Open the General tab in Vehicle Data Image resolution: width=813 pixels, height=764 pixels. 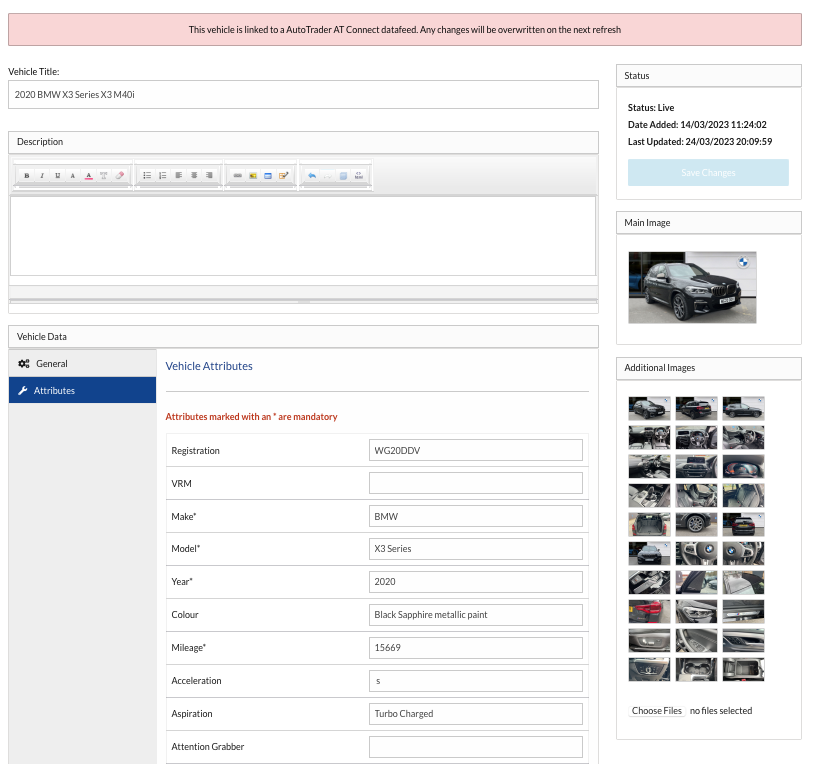pos(51,363)
